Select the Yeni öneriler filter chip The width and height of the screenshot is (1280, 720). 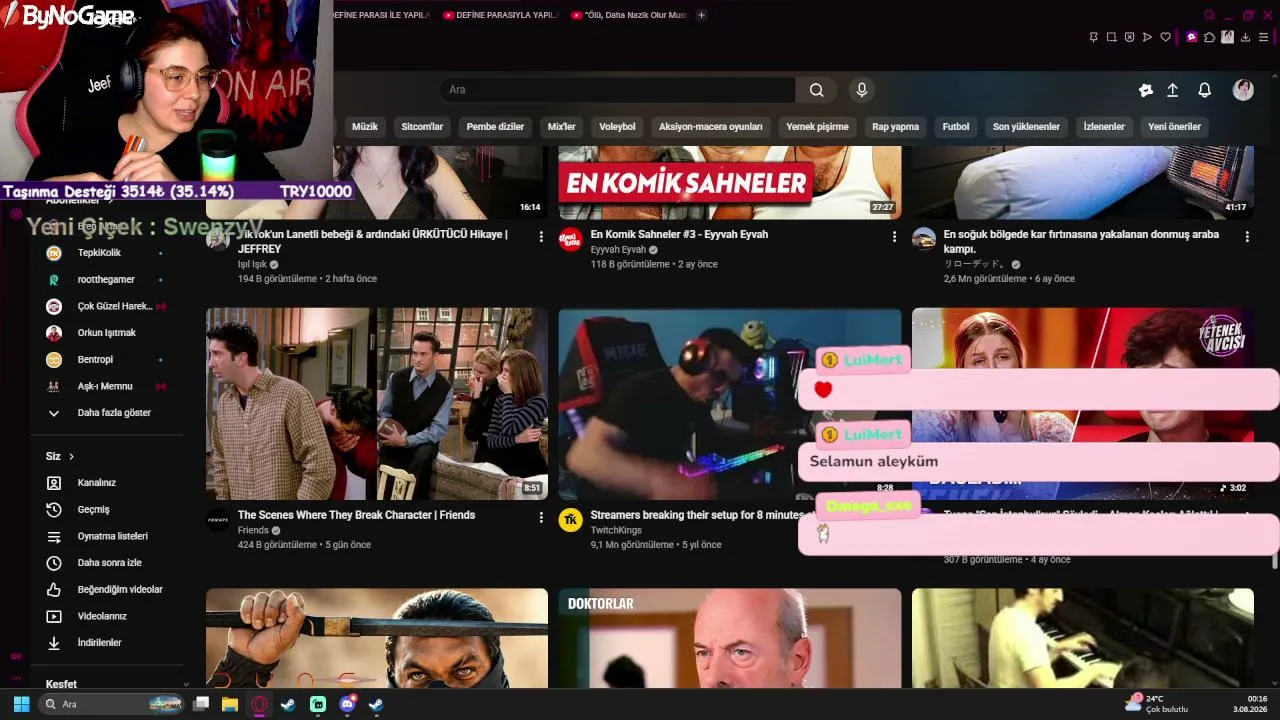[1174, 127]
